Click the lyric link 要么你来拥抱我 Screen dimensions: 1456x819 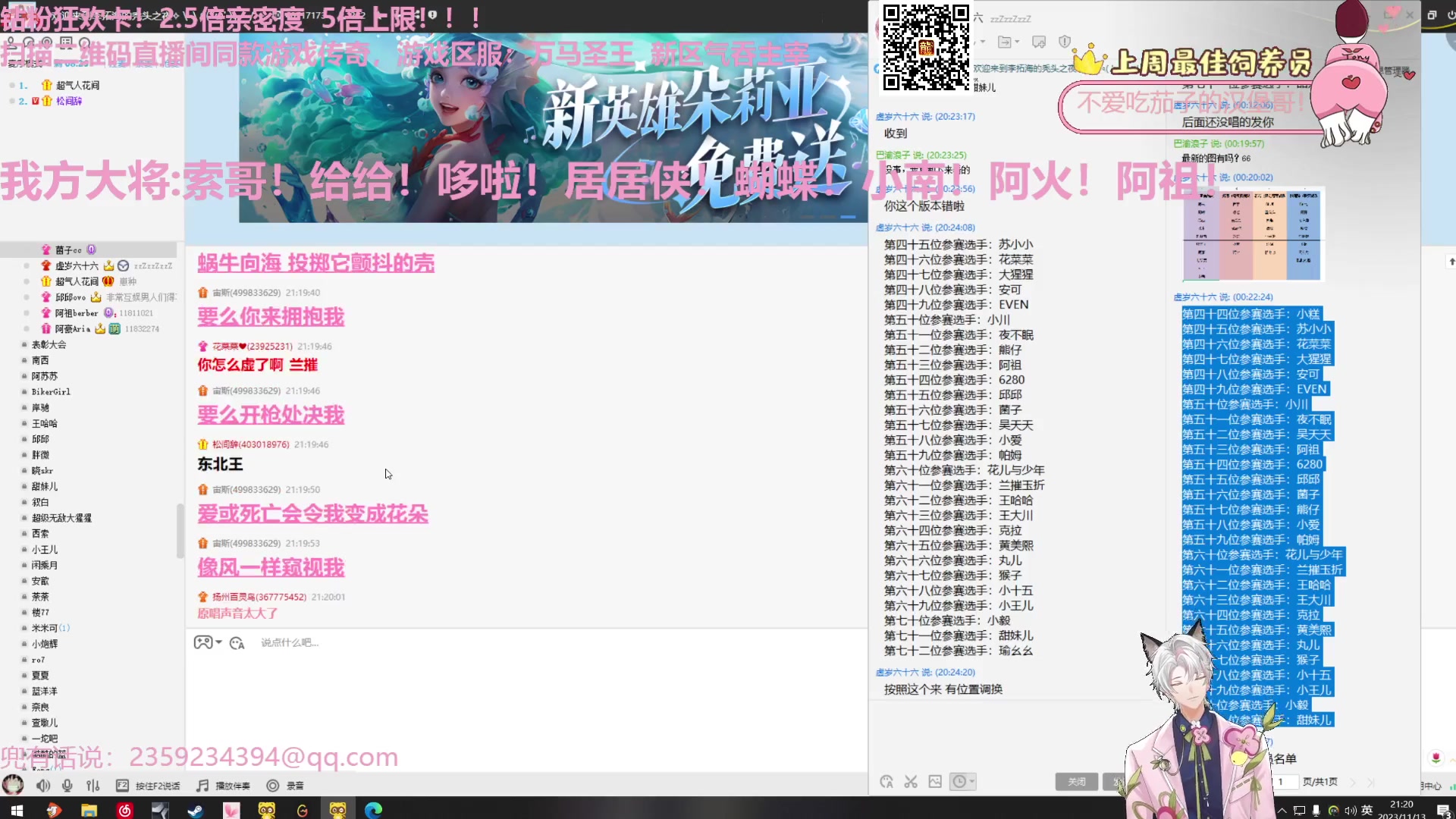tap(271, 317)
